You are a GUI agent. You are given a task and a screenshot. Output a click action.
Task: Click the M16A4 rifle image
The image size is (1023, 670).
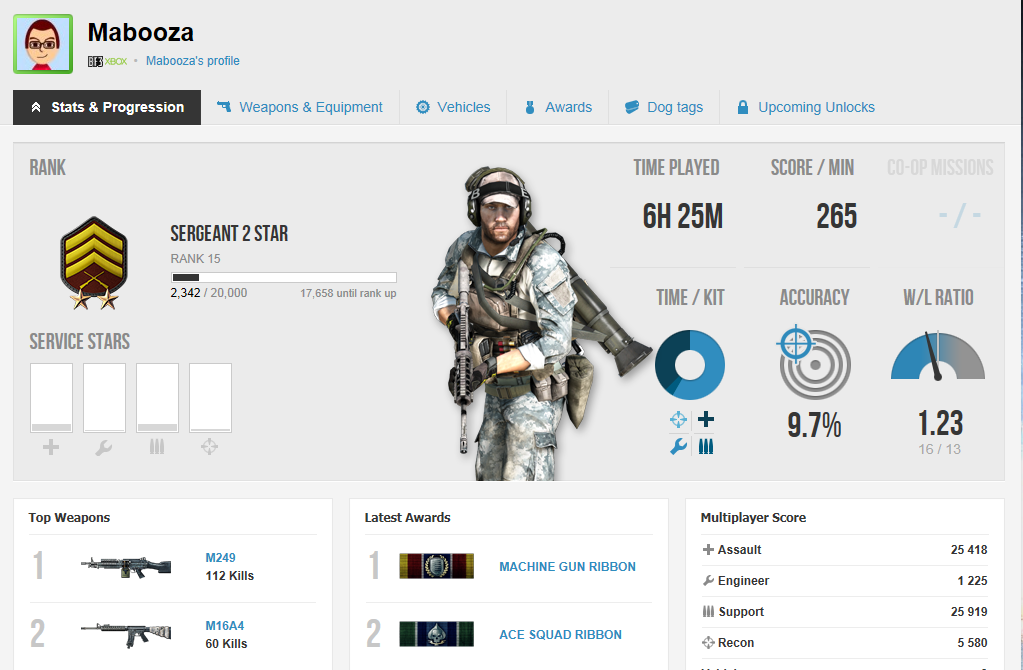coord(126,635)
